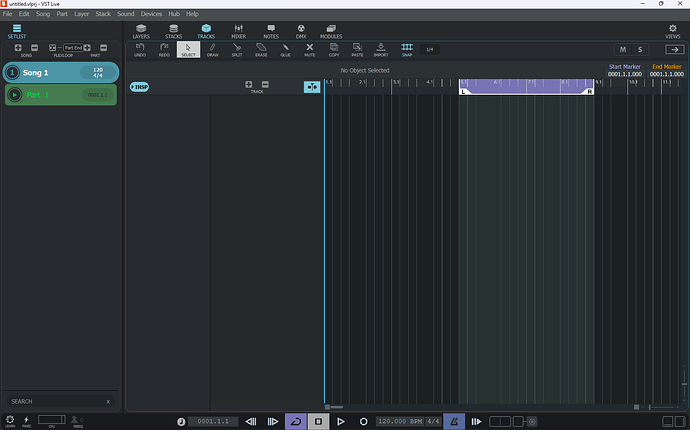This screenshot has width=690, height=430.
Task: Add a song with Song plus button
Action: point(18,48)
